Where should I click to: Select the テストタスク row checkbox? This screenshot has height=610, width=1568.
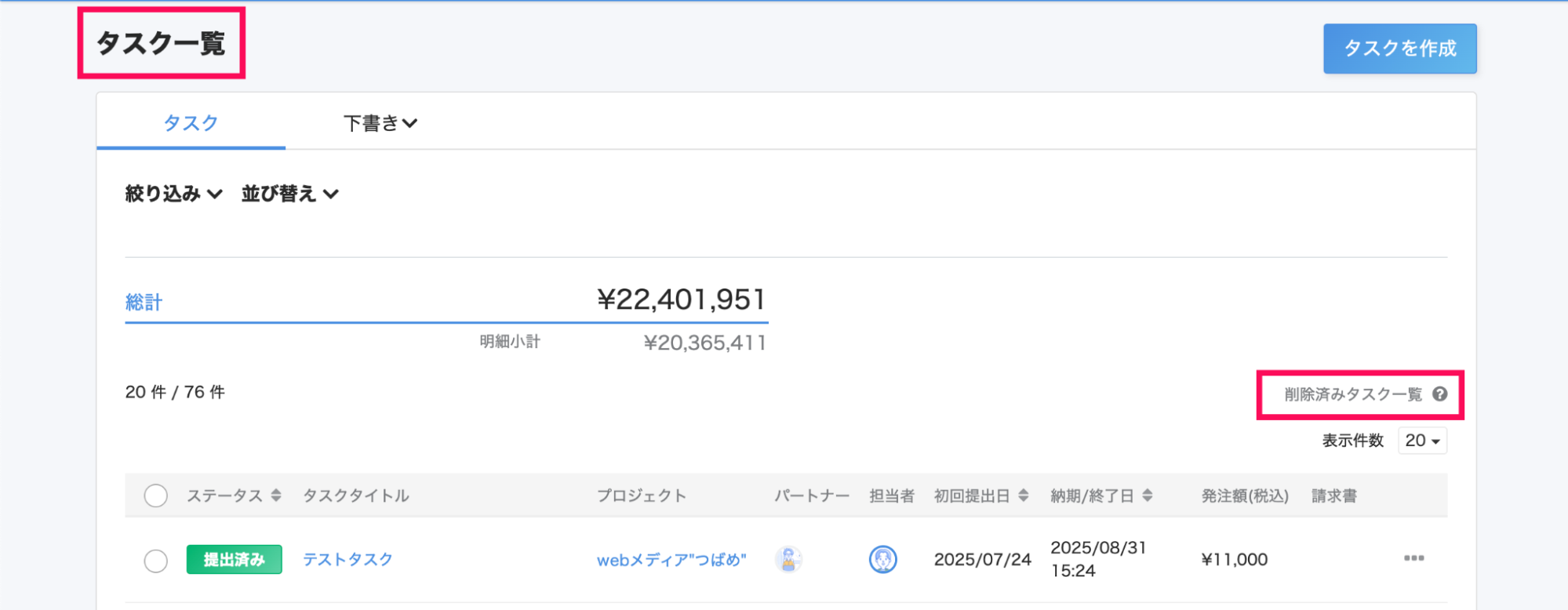tap(155, 561)
